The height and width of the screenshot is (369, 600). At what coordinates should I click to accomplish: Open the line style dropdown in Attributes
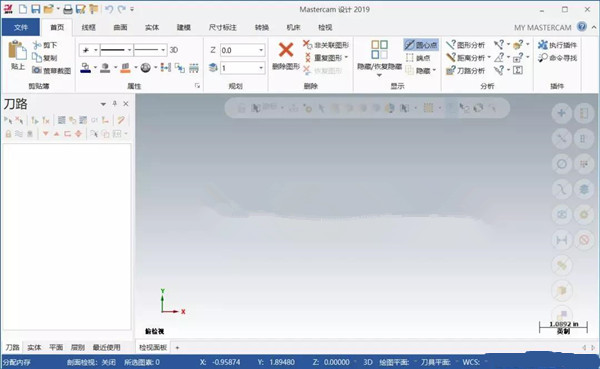point(129,50)
